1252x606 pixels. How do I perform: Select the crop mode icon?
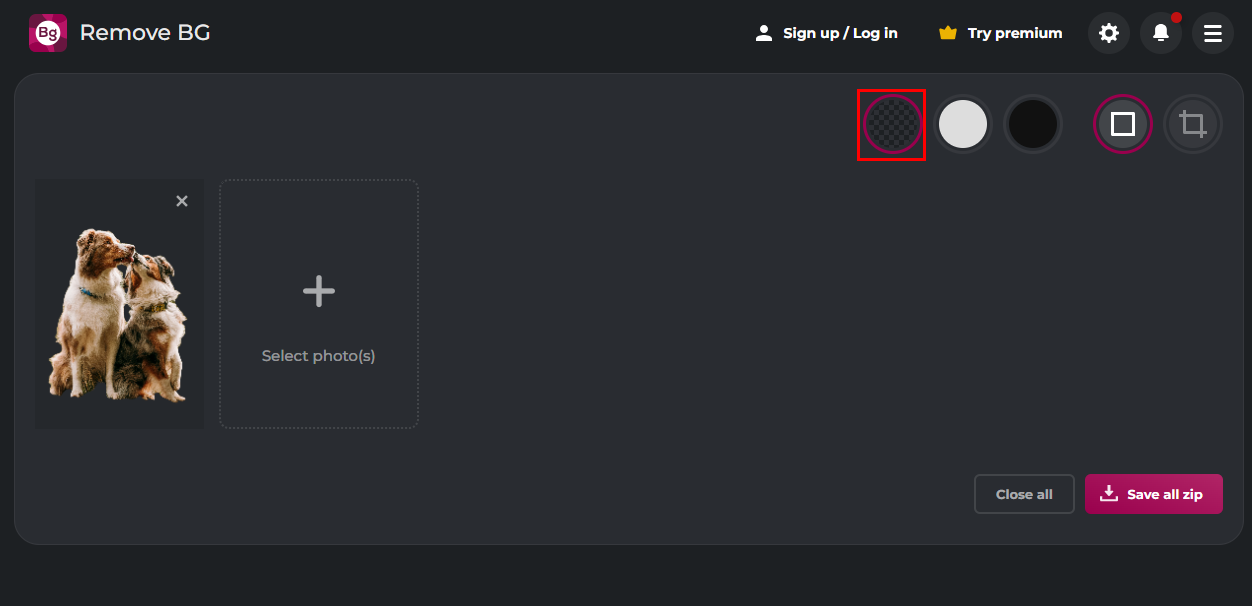point(1192,124)
